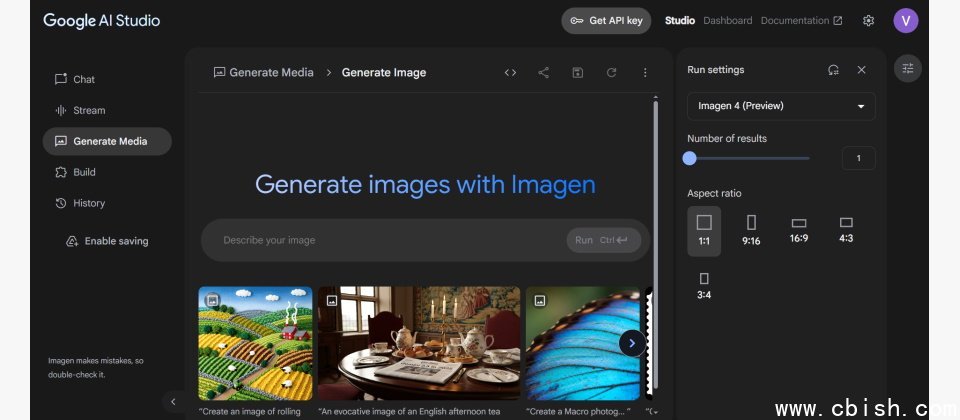960x420 pixels.
Task: Click the Number of results slider
Action: tap(748, 159)
